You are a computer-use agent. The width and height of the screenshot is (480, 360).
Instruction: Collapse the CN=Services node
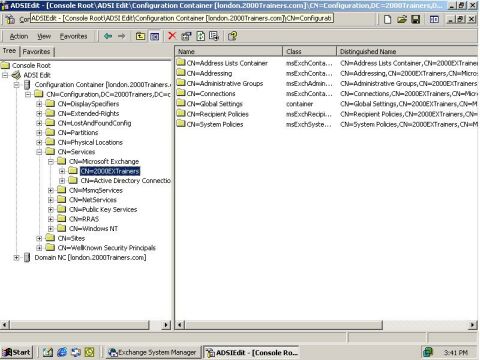click(x=39, y=152)
